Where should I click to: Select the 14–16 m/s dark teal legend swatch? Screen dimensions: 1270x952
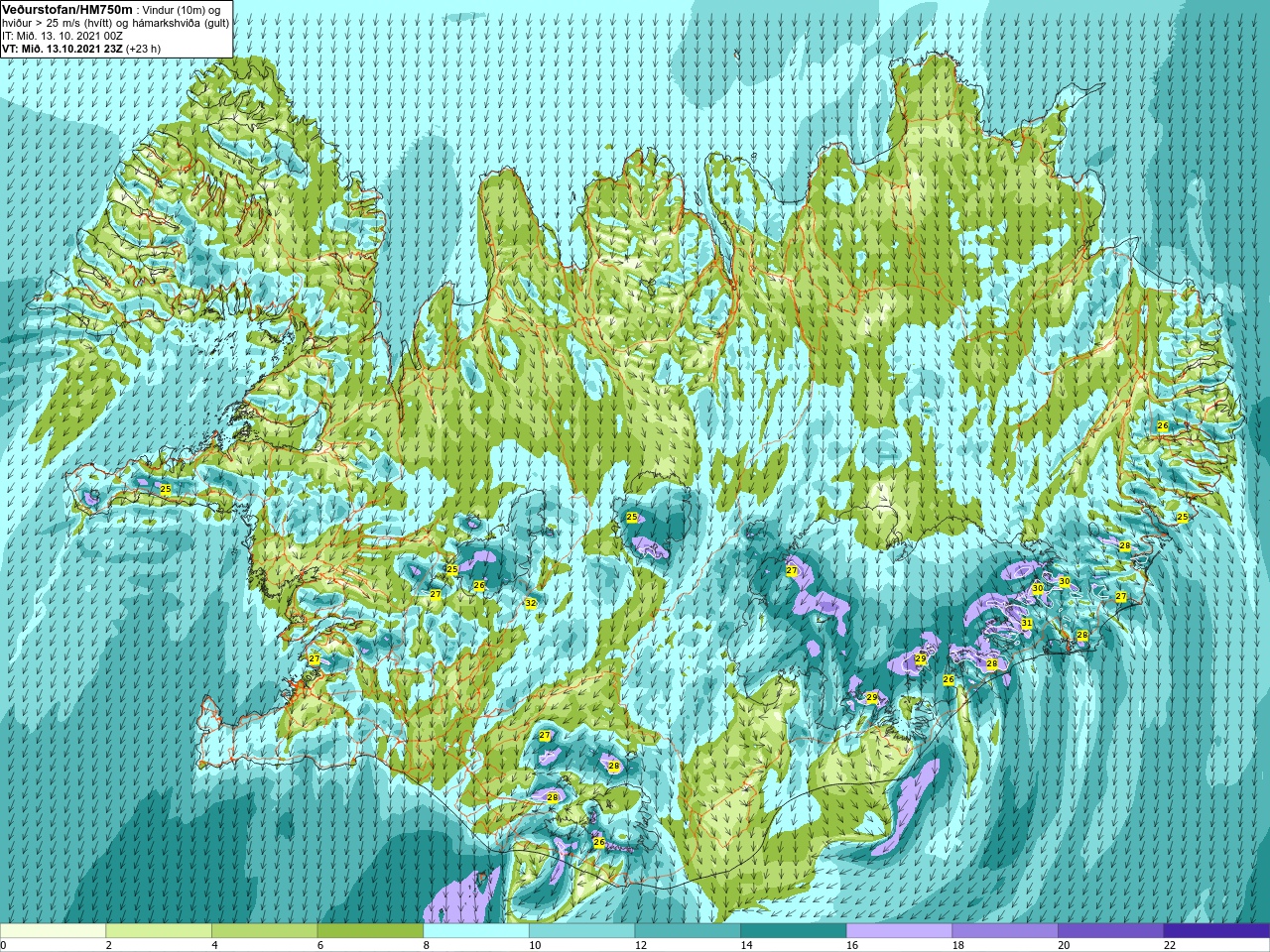794,931
